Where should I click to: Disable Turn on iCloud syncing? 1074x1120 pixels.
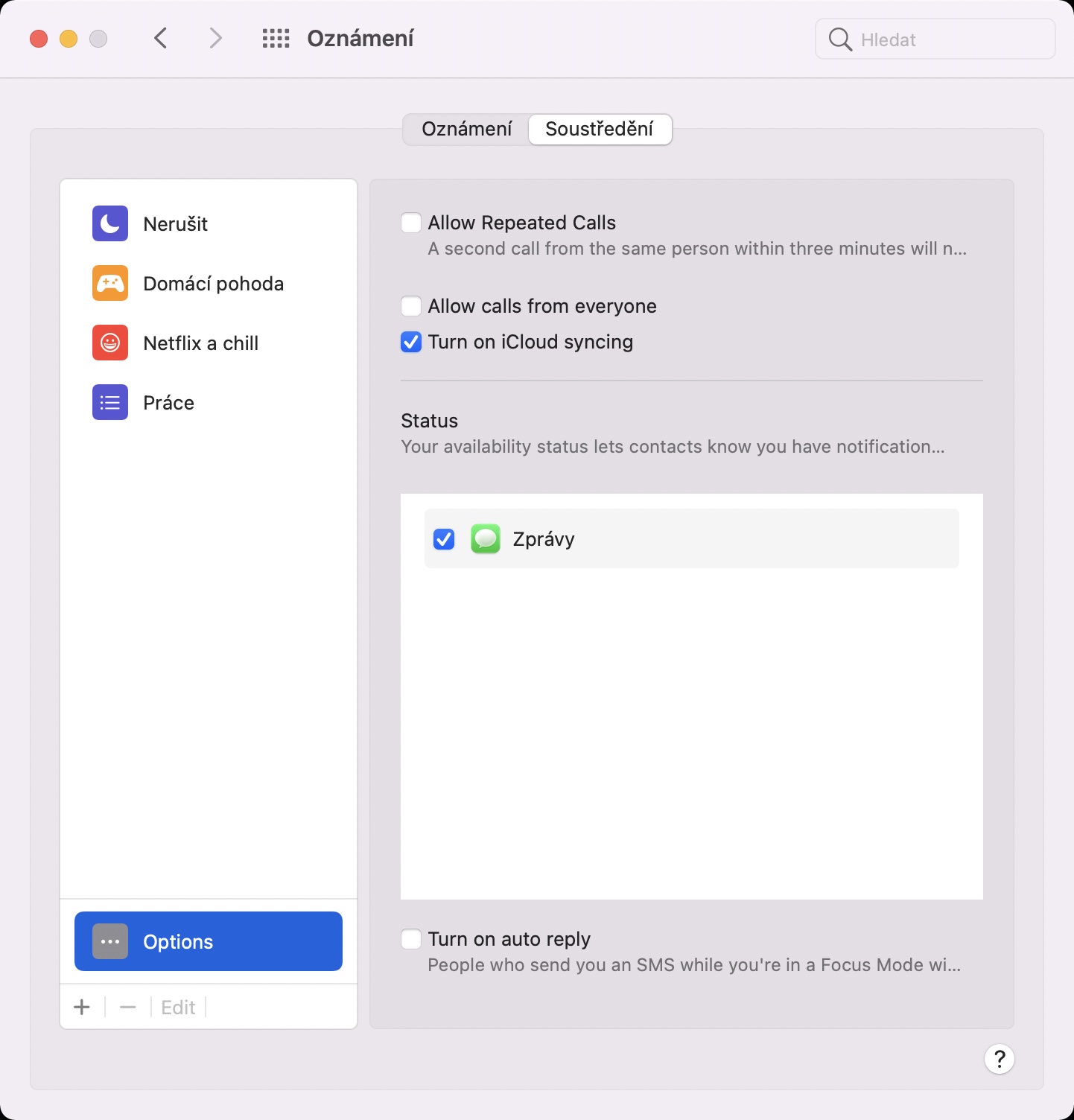click(x=411, y=342)
